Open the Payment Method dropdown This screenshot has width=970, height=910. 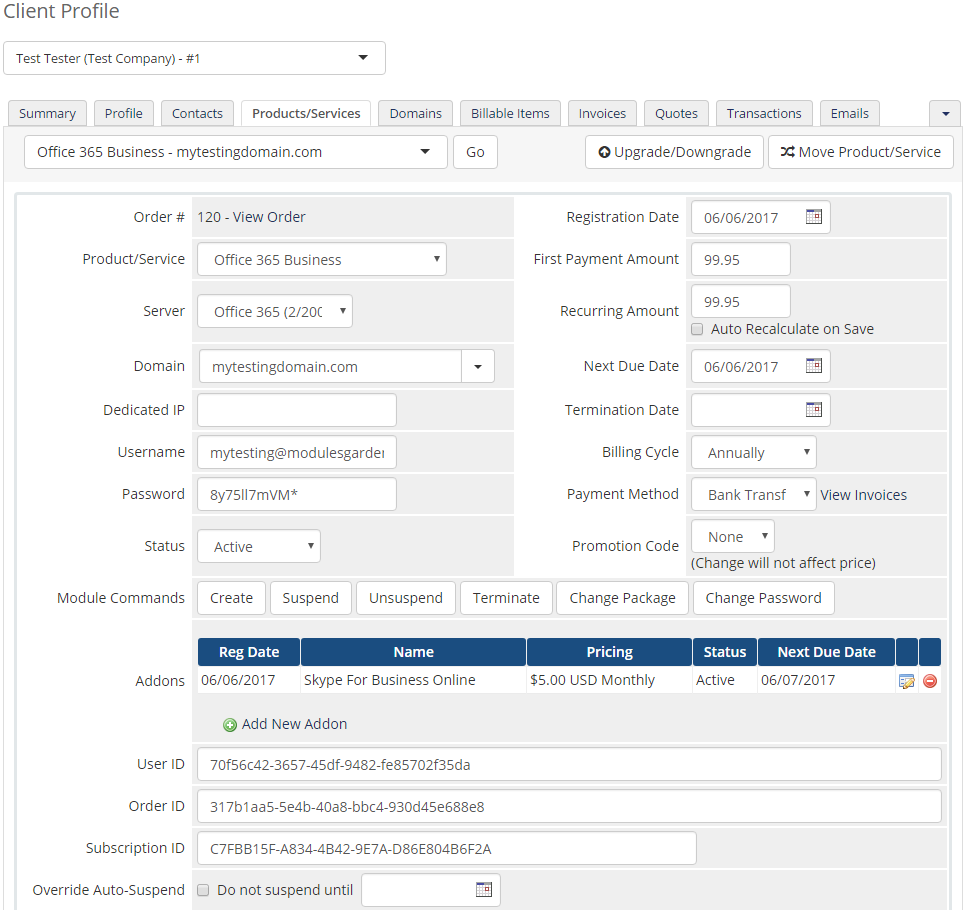tap(753, 494)
